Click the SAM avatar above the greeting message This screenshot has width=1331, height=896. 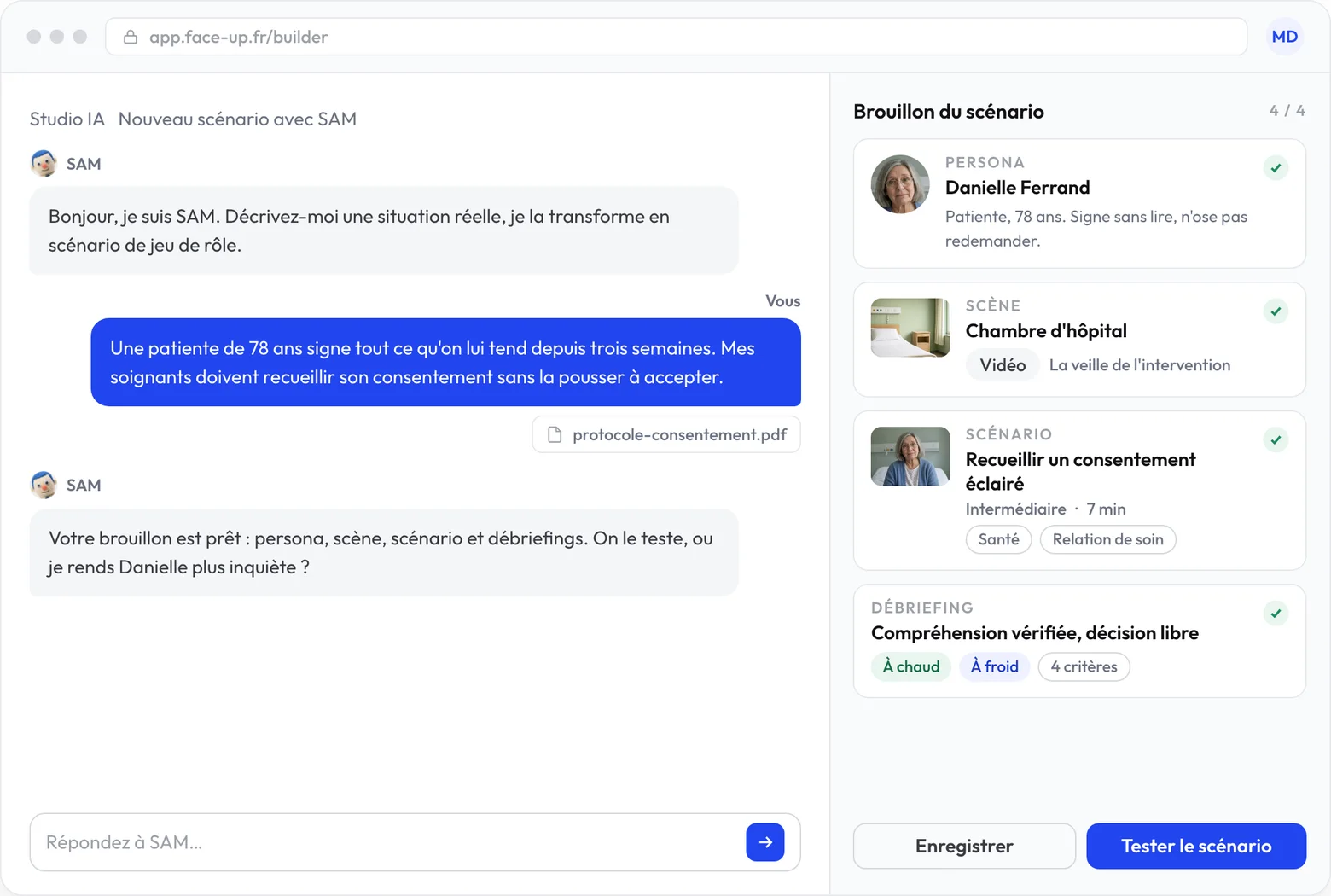44,163
